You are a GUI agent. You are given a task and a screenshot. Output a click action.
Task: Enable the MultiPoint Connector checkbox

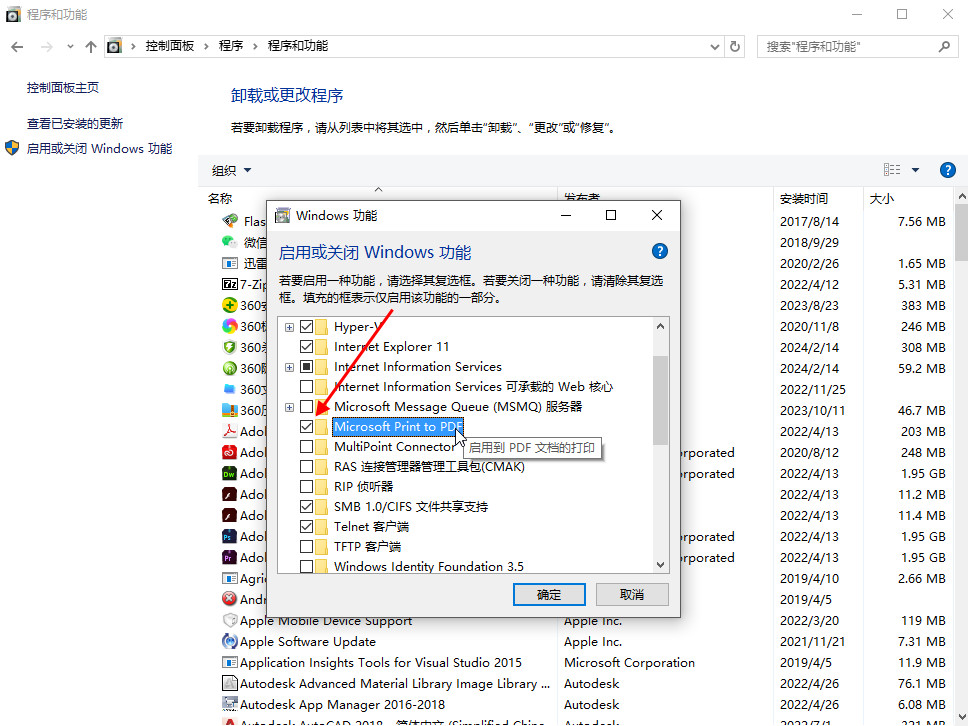point(306,446)
